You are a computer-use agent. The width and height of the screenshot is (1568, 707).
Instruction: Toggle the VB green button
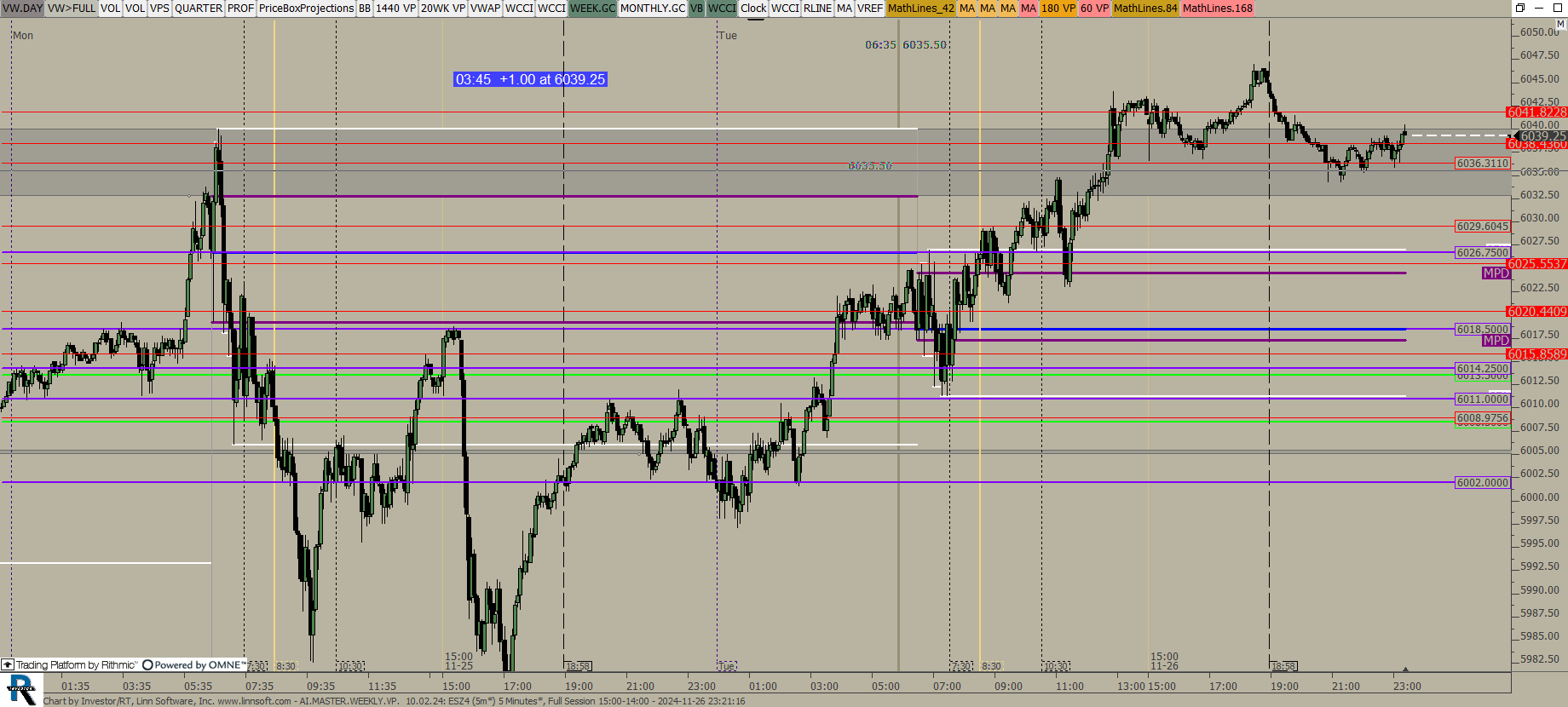coord(696,9)
